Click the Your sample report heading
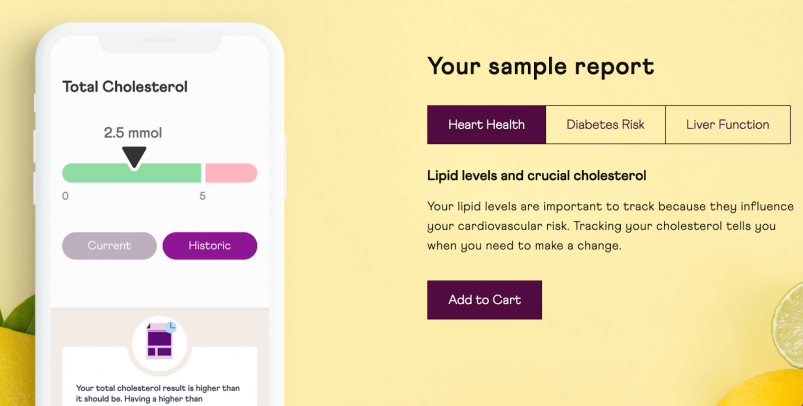Image resolution: width=803 pixels, height=406 pixels. coord(541,67)
